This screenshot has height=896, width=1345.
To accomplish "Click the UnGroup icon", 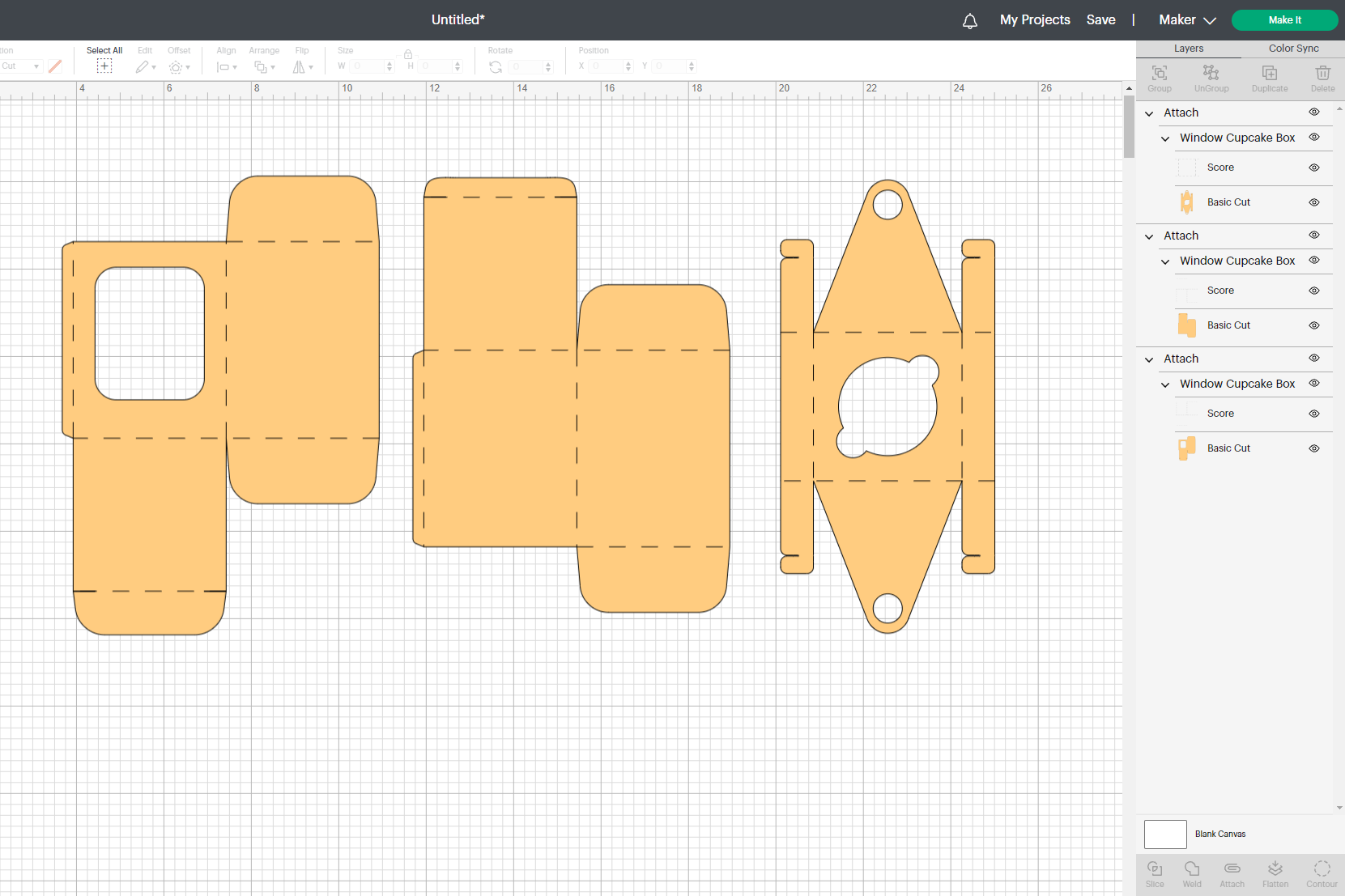I will pos(1211,77).
